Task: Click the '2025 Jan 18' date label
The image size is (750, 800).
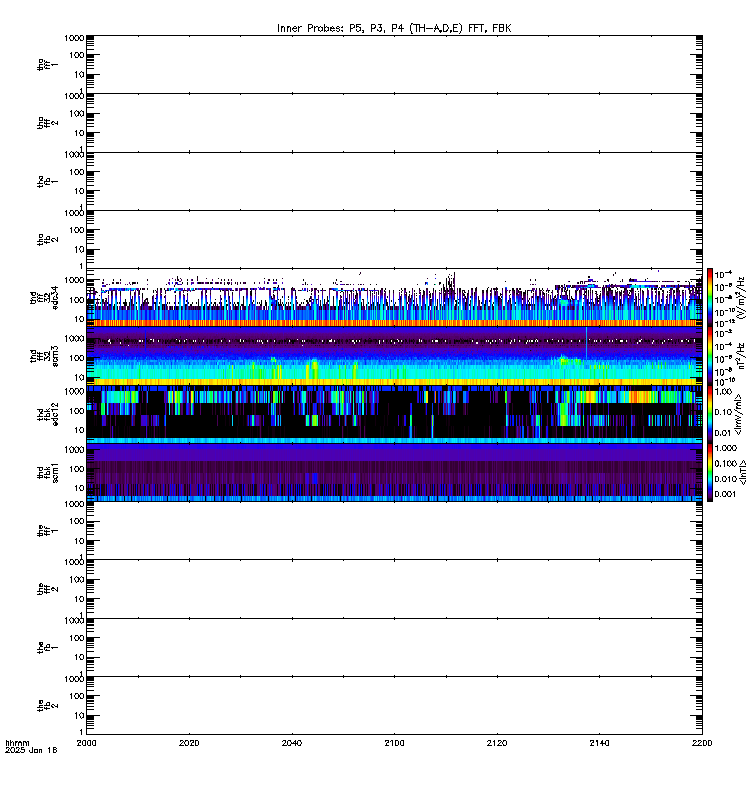Action: click(x=31, y=751)
